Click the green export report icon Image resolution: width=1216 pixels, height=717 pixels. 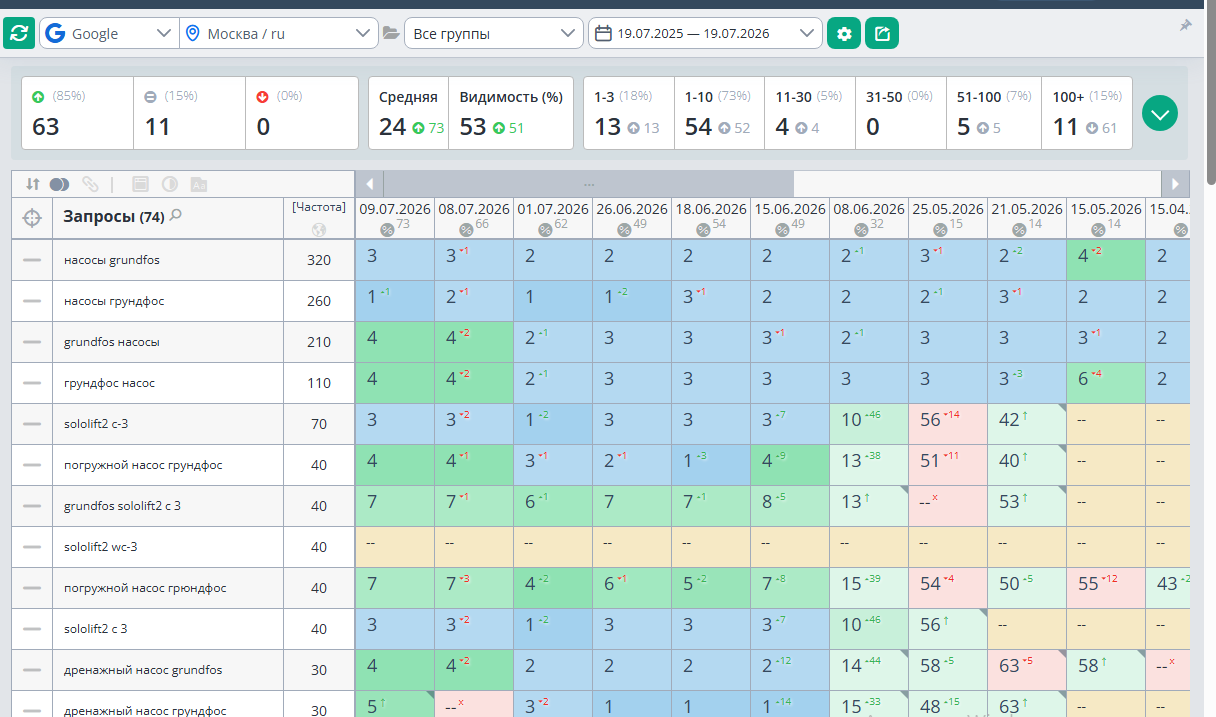pyautogui.click(x=882, y=33)
